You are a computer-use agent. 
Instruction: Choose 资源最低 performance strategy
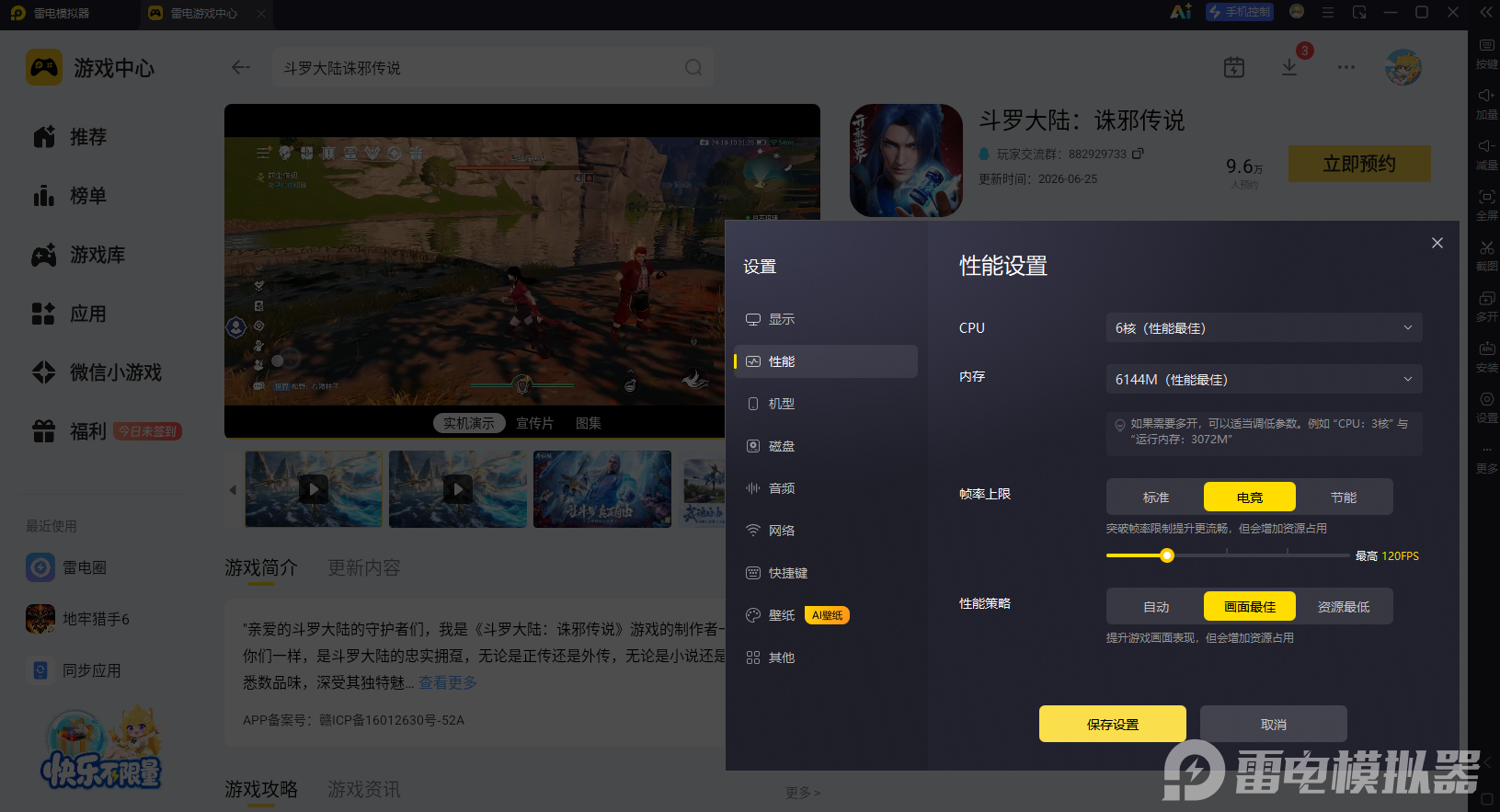tap(1344, 607)
